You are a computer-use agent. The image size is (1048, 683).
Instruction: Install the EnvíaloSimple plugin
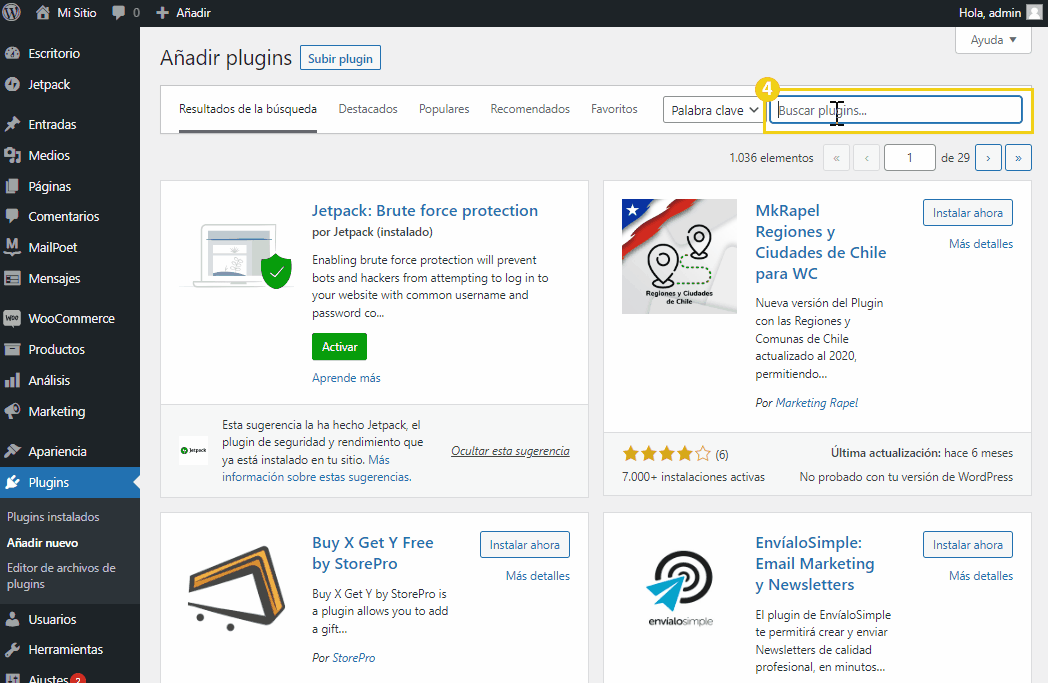968,545
